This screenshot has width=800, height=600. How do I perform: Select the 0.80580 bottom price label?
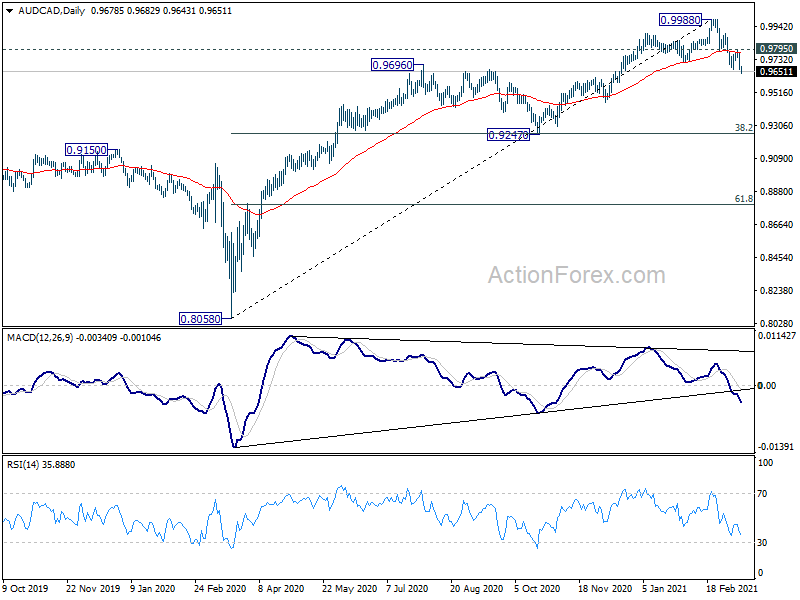(201, 319)
